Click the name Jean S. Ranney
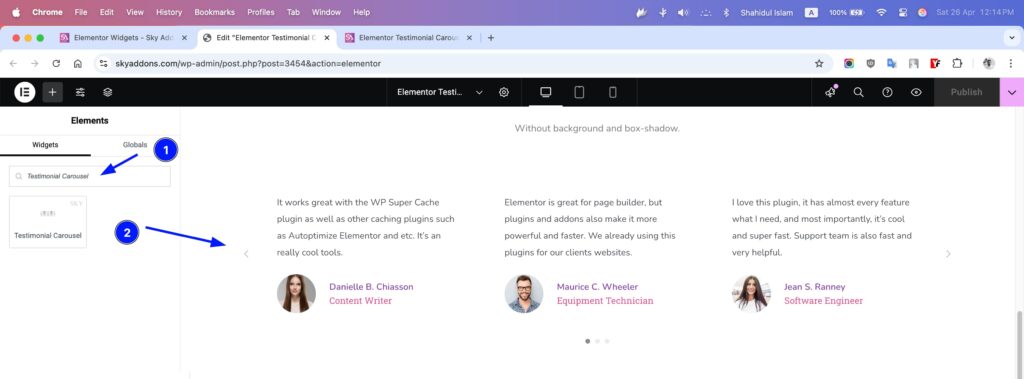Image resolution: width=1024 pixels, height=379 pixels. point(814,286)
